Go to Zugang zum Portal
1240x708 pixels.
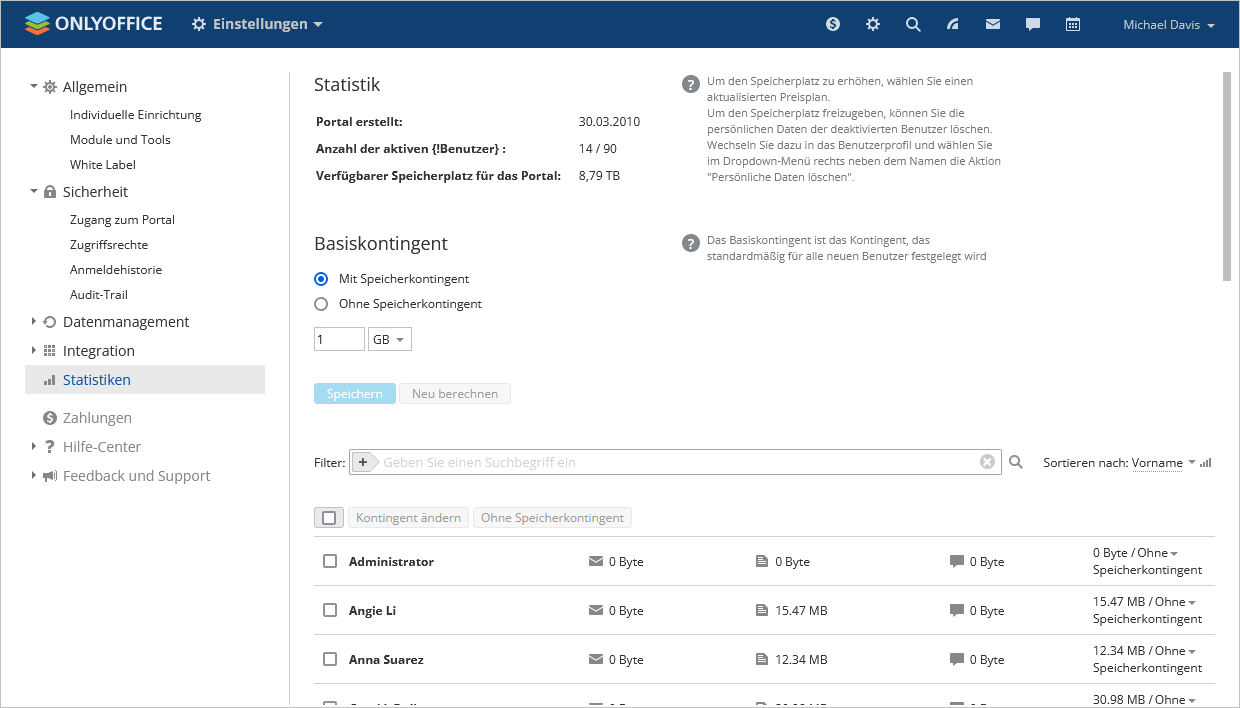click(122, 220)
